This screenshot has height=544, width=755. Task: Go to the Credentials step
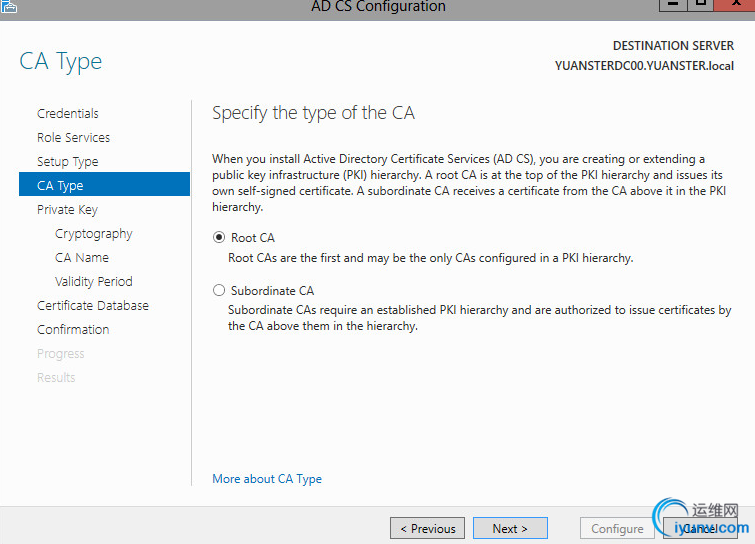pos(68,114)
